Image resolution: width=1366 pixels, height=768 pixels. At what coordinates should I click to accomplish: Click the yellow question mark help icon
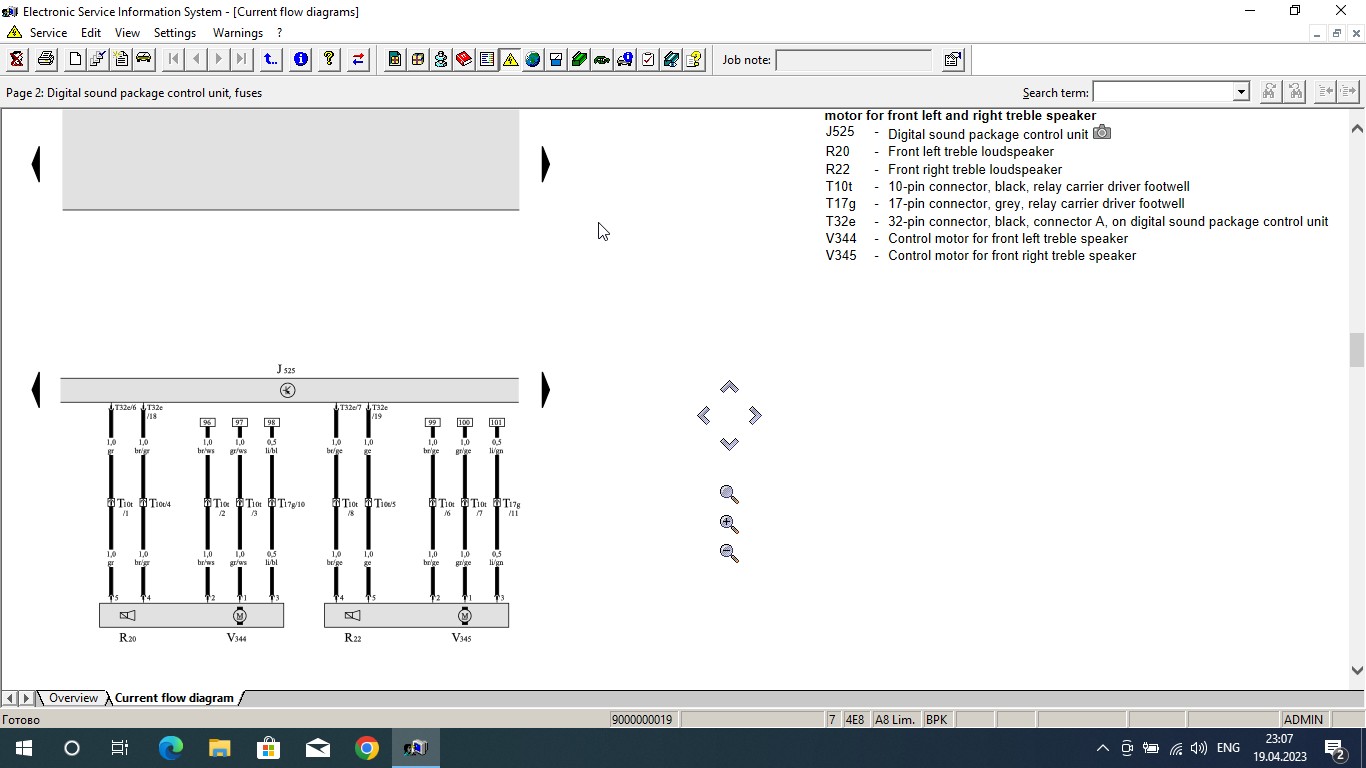[x=329, y=60]
